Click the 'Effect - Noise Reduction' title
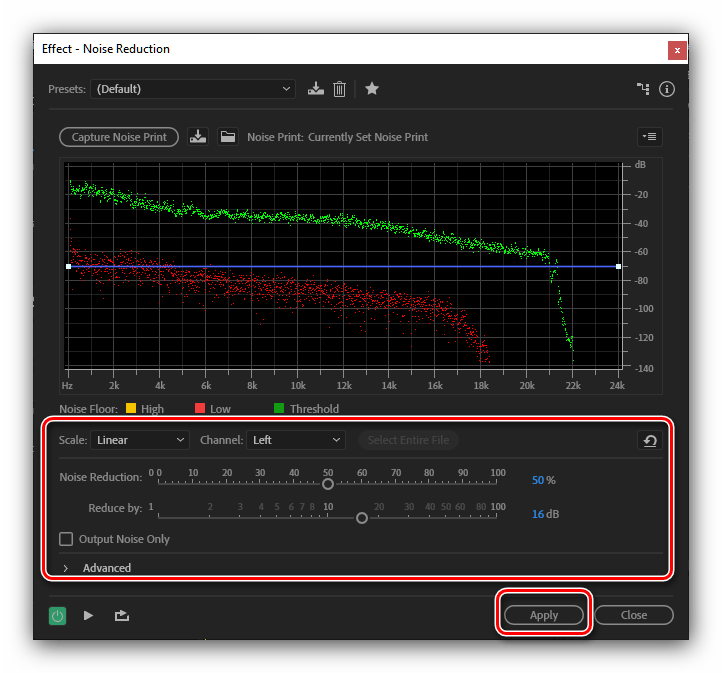Image resolution: width=722 pixels, height=673 pixels. (x=106, y=49)
